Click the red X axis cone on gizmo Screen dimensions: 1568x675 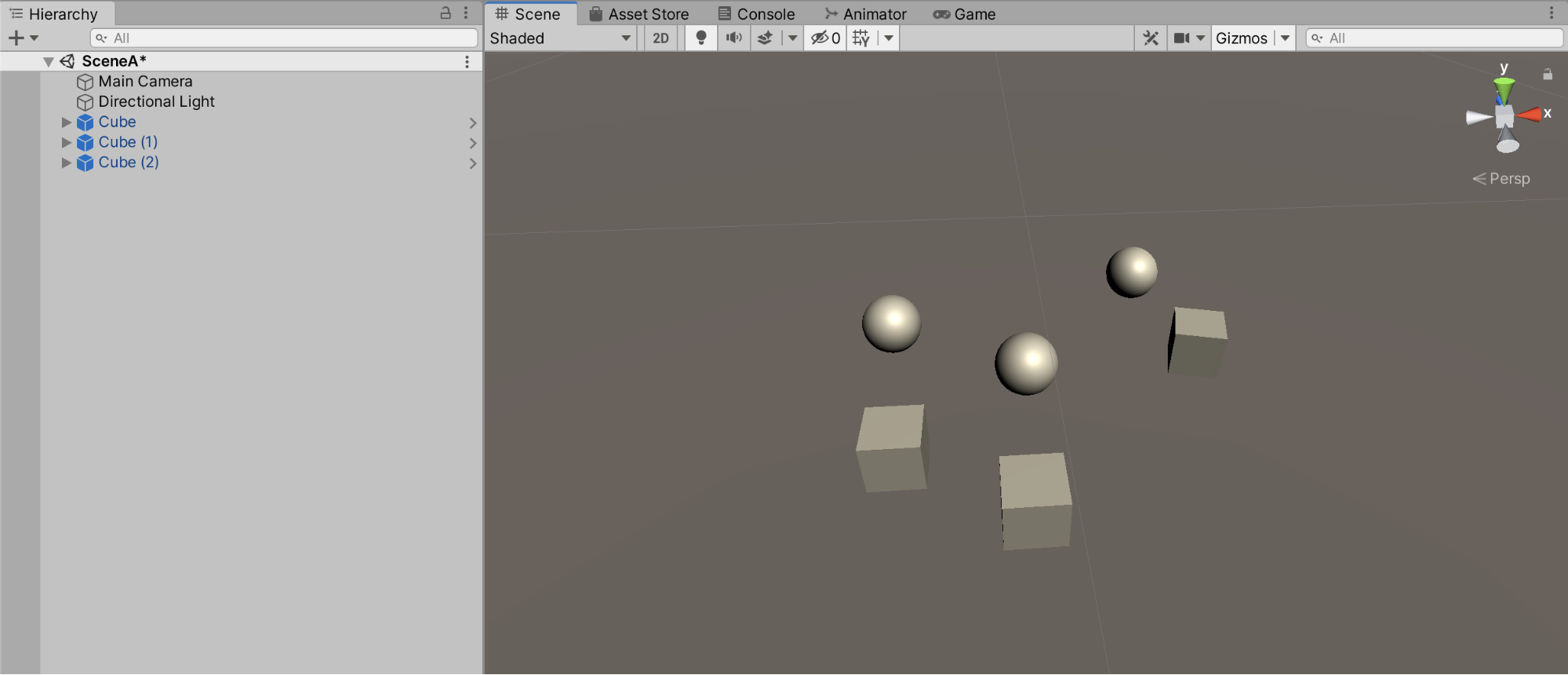point(1529,115)
